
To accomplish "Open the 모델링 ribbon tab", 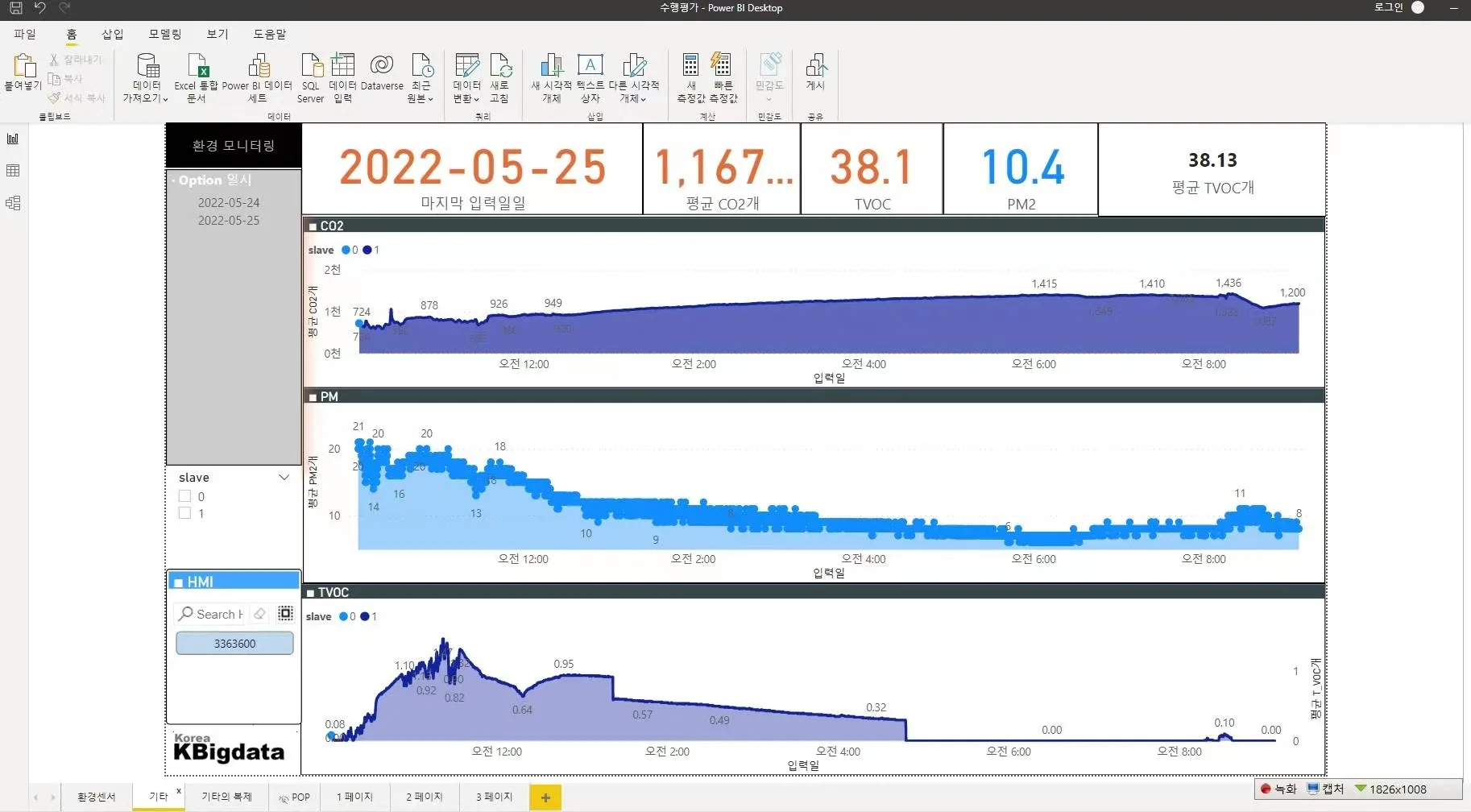I will [164, 34].
